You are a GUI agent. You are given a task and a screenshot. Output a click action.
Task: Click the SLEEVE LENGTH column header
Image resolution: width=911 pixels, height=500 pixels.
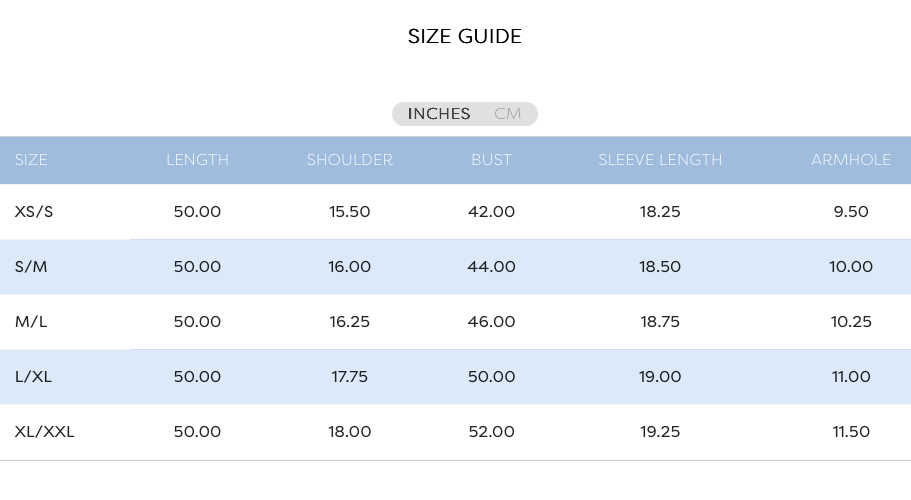click(660, 160)
